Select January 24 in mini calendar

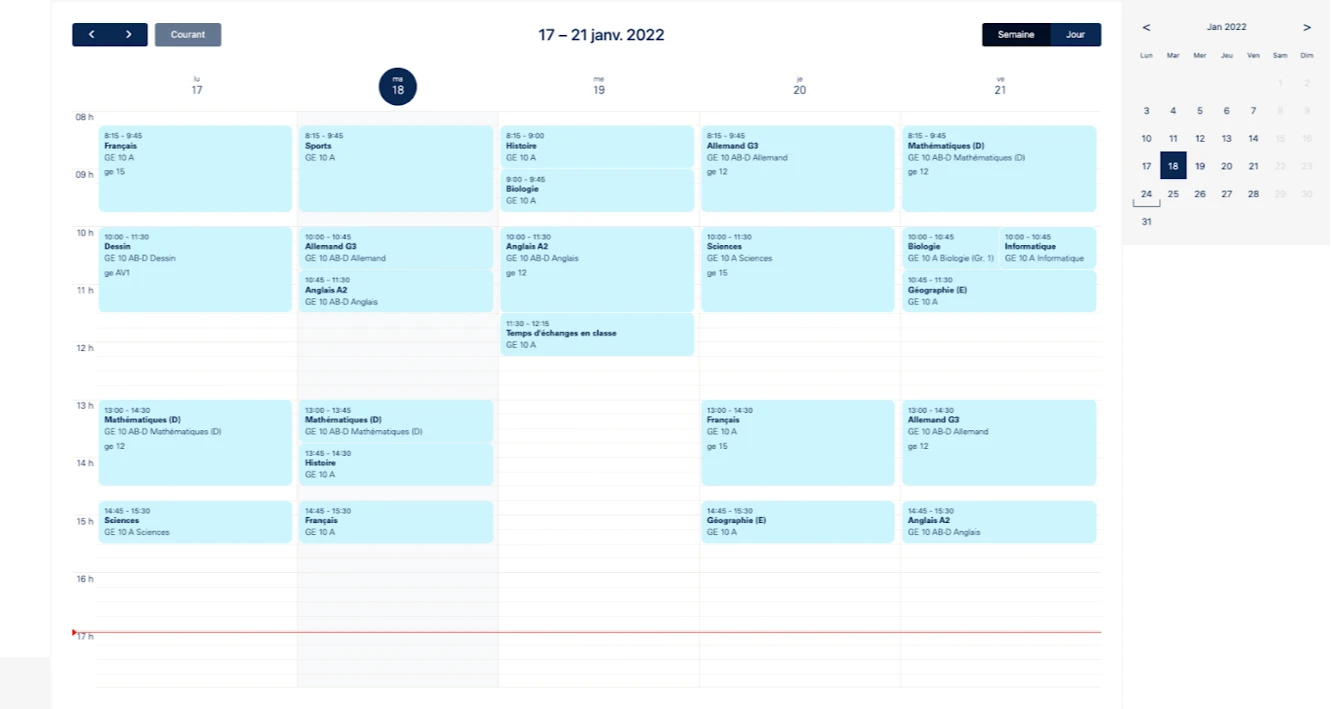1146,194
